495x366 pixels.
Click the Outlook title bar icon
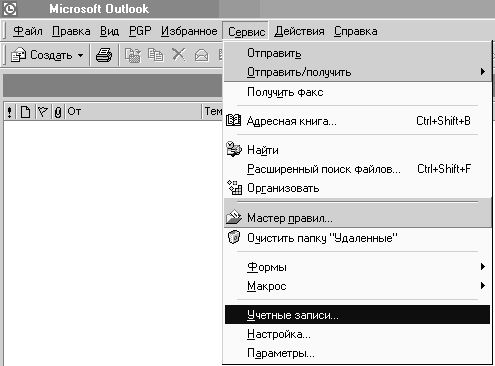click(9, 8)
